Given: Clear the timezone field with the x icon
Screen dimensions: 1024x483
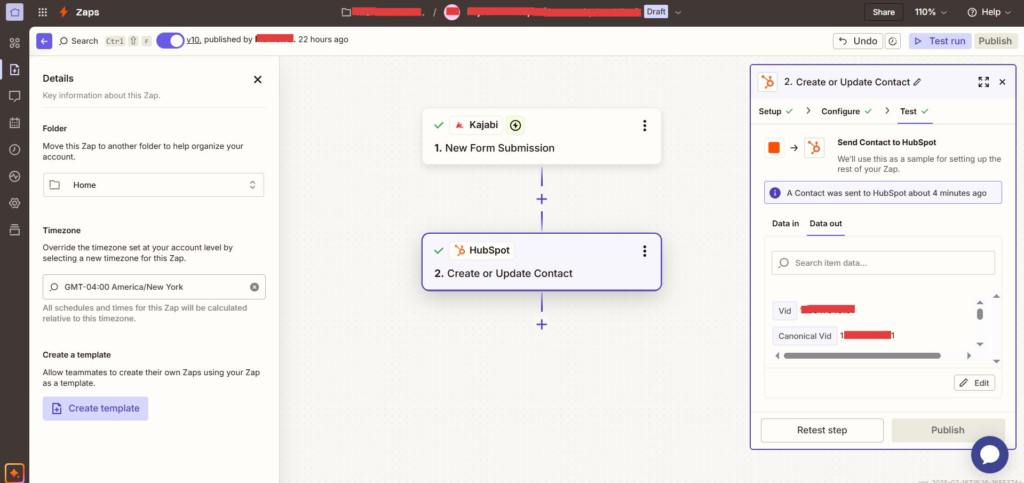Looking at the screenshot, I should pyautogui.click(x=254, y=287).
